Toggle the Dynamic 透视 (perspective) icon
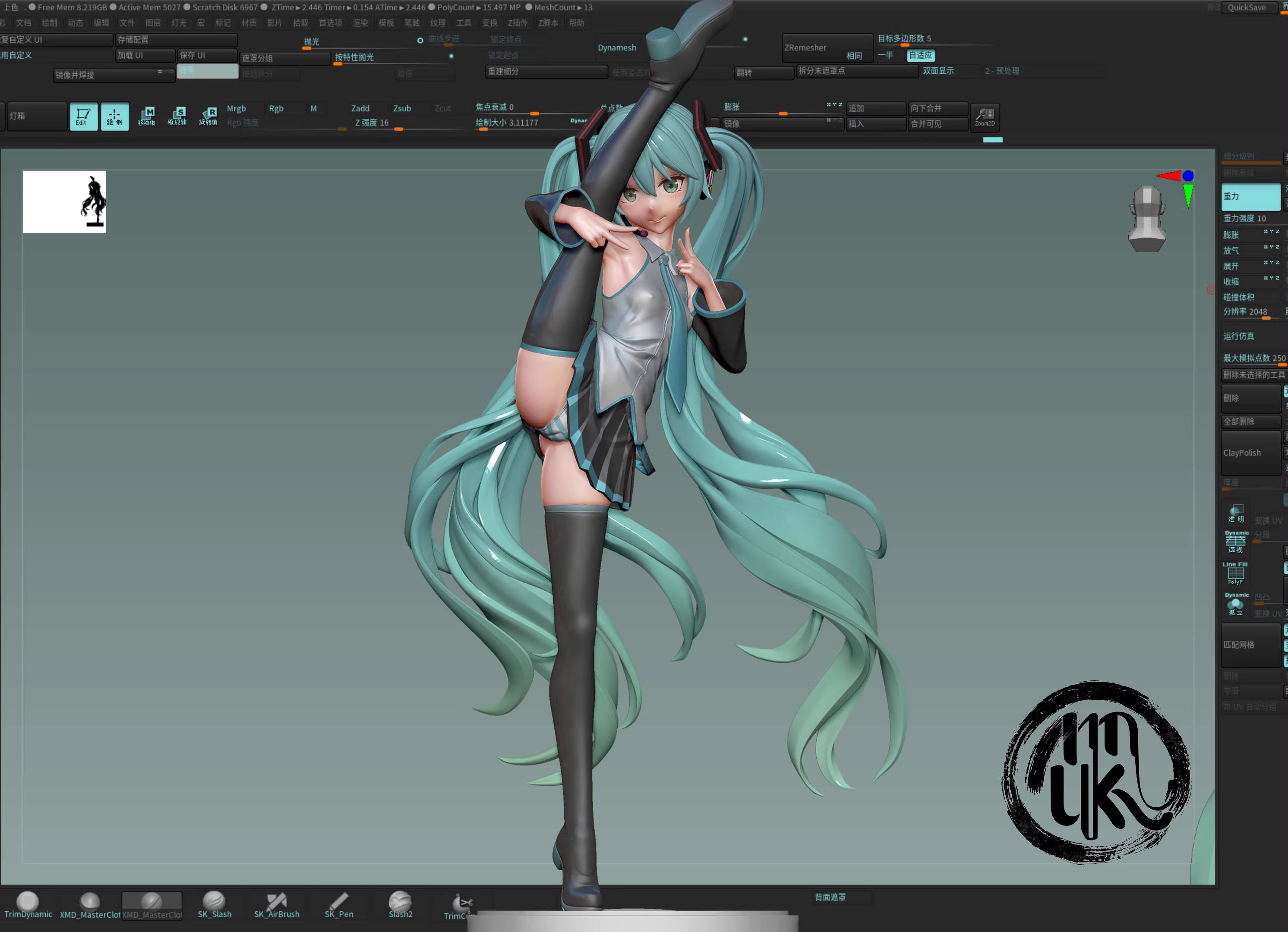 1236,541
